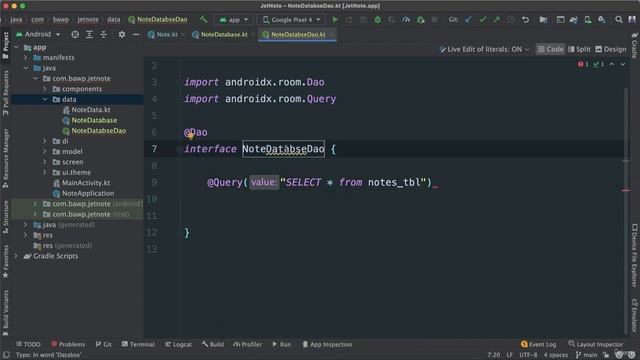Click Git update project blue check arrow
The image size is (640, 360).
[x=468, y=19]
